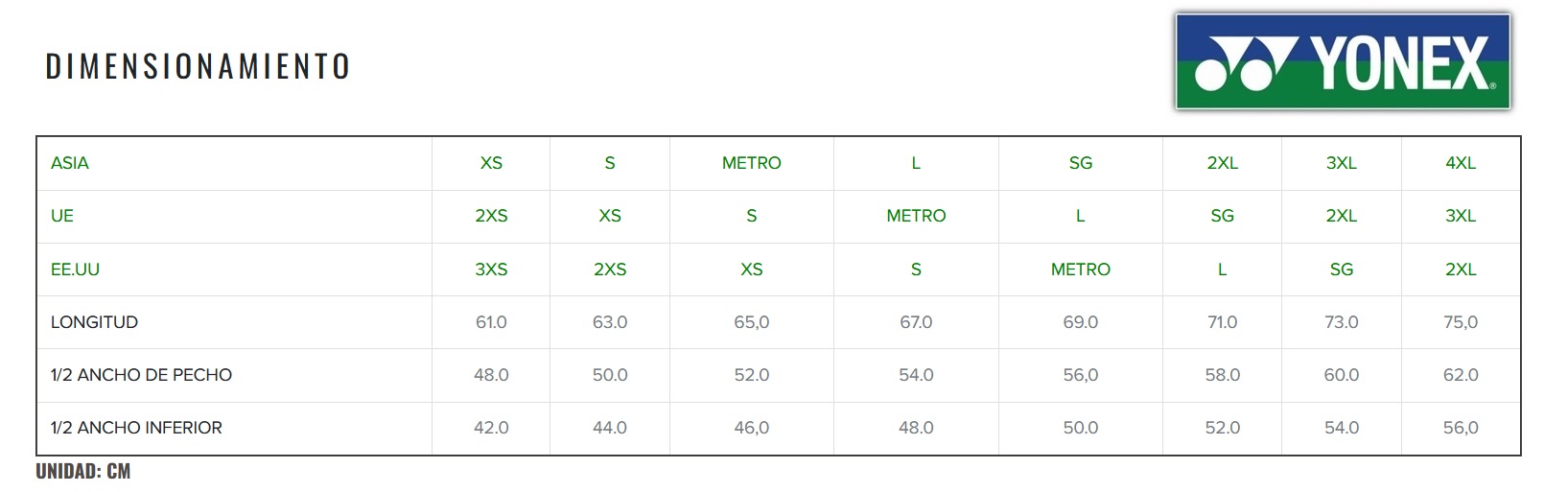Click the UNIDAD: CM note

point(83,471)
